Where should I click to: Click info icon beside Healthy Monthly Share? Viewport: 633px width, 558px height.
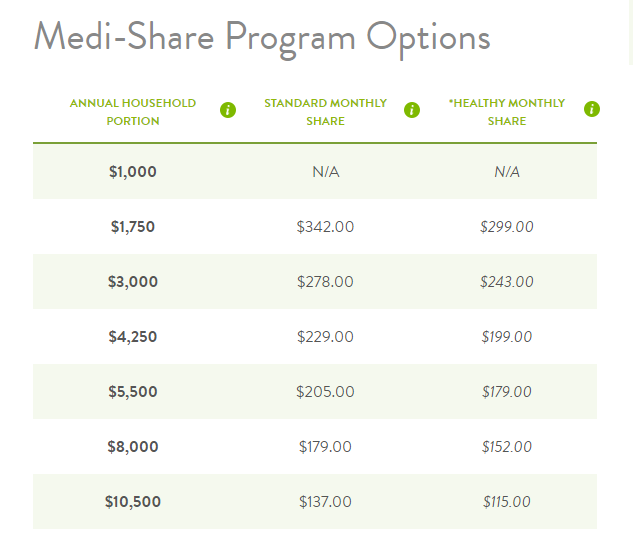point(591,110)
